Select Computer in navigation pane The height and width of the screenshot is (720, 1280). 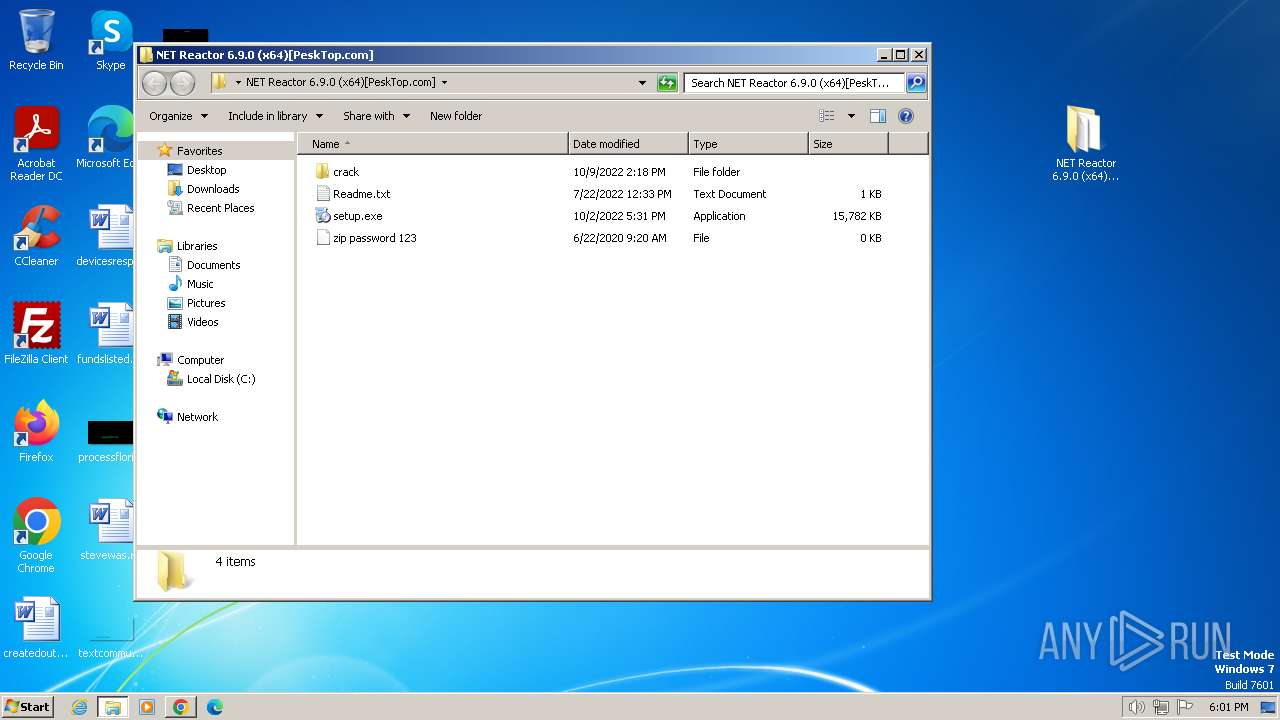point(200,360)
